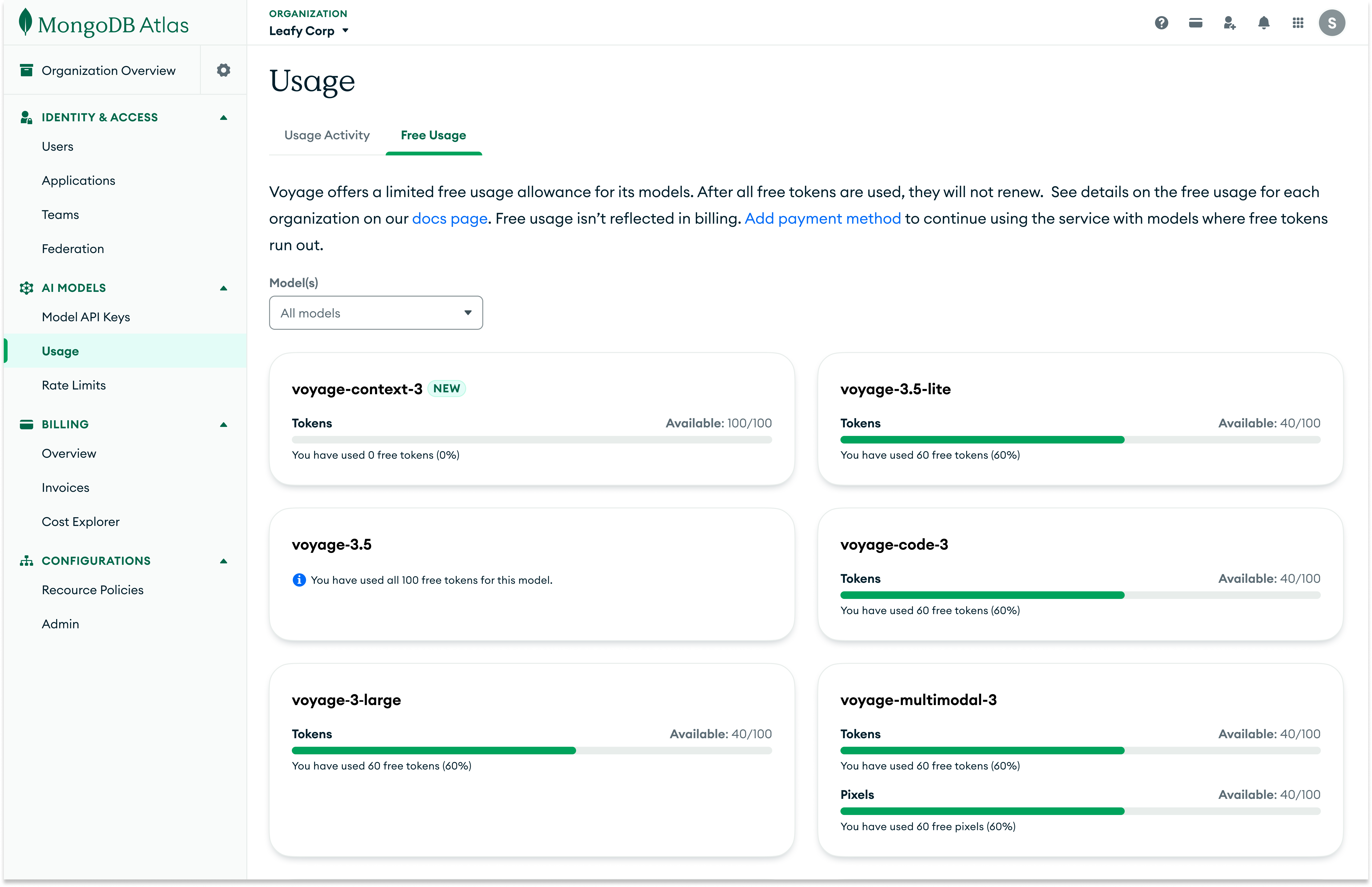Select the Free Usage tab

pyautogui.click(x=433, y=135)
